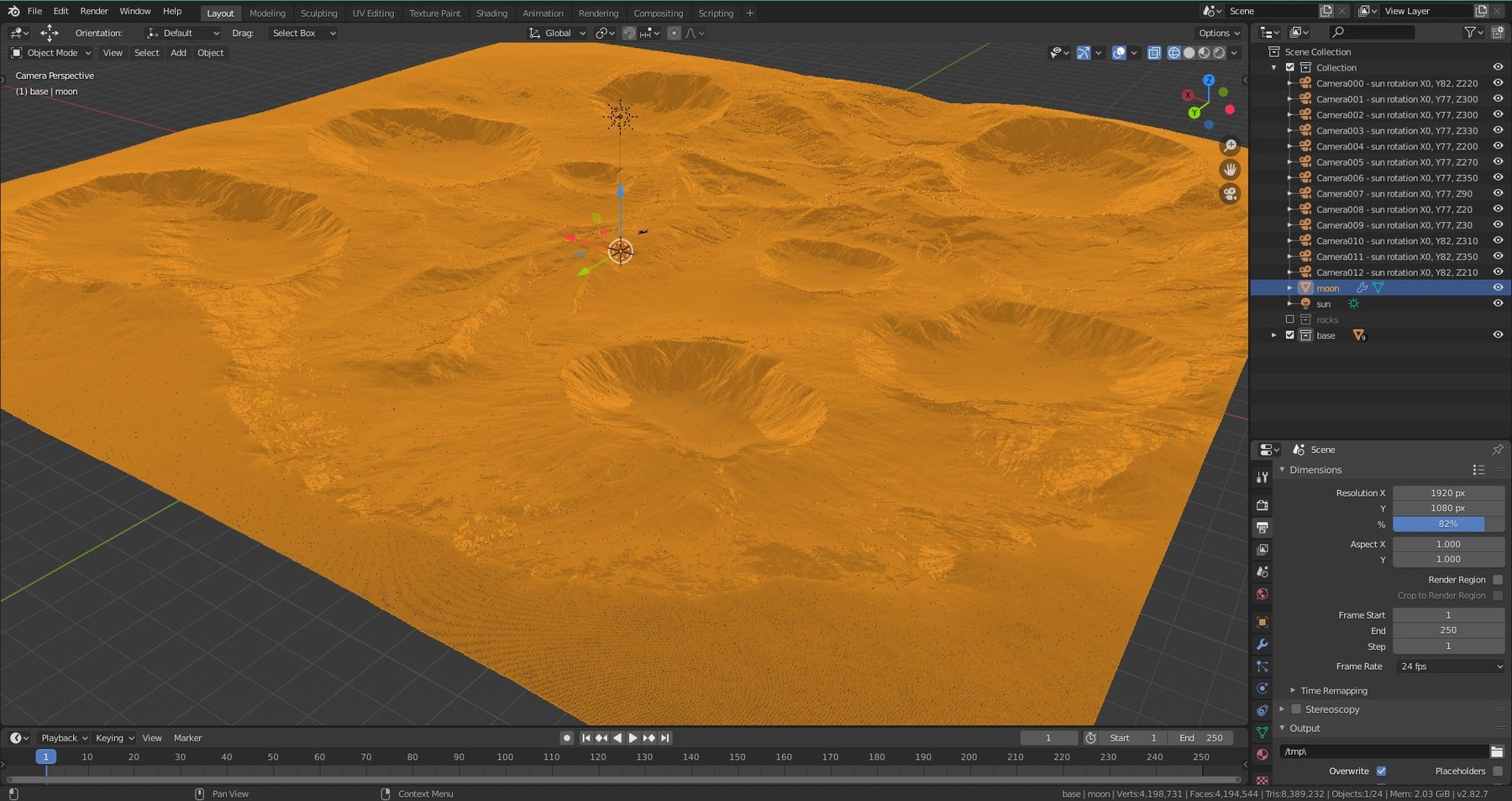The width and height of the screenshot is (1512, 801).
Task: Open the Modifier Properties wrench tab
Action: pyautogui.click(x=1262, y=645)
